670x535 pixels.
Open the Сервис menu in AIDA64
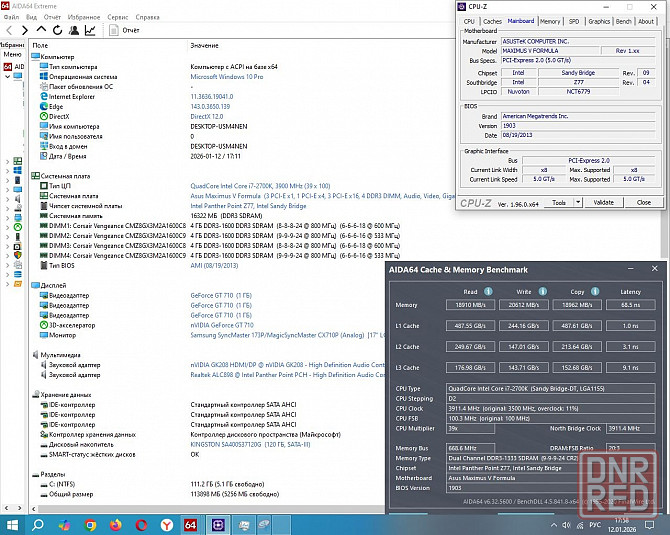click(x=118, y=17)
